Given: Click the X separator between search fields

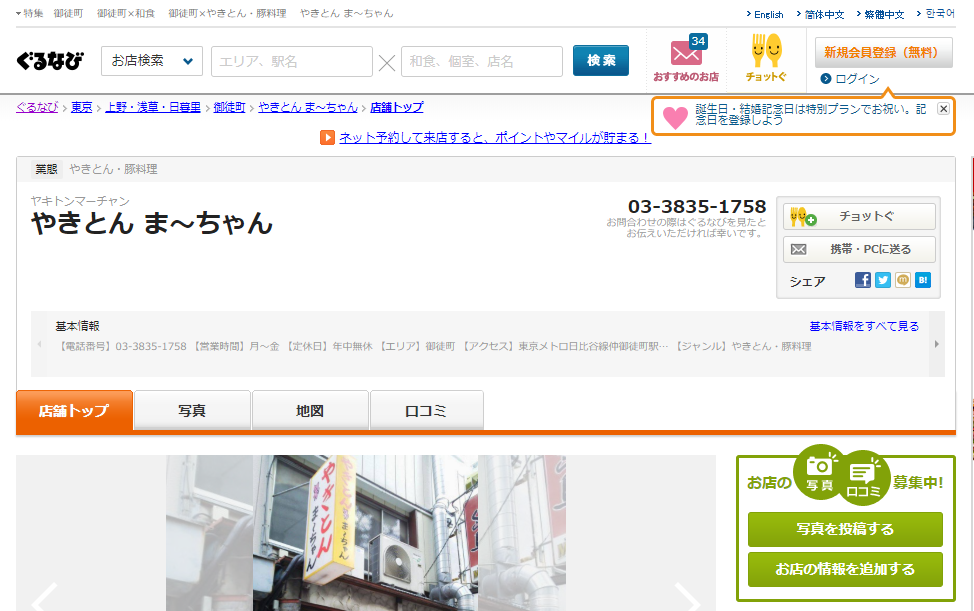Looking at the screenshot, I should (x=387, y=62).
